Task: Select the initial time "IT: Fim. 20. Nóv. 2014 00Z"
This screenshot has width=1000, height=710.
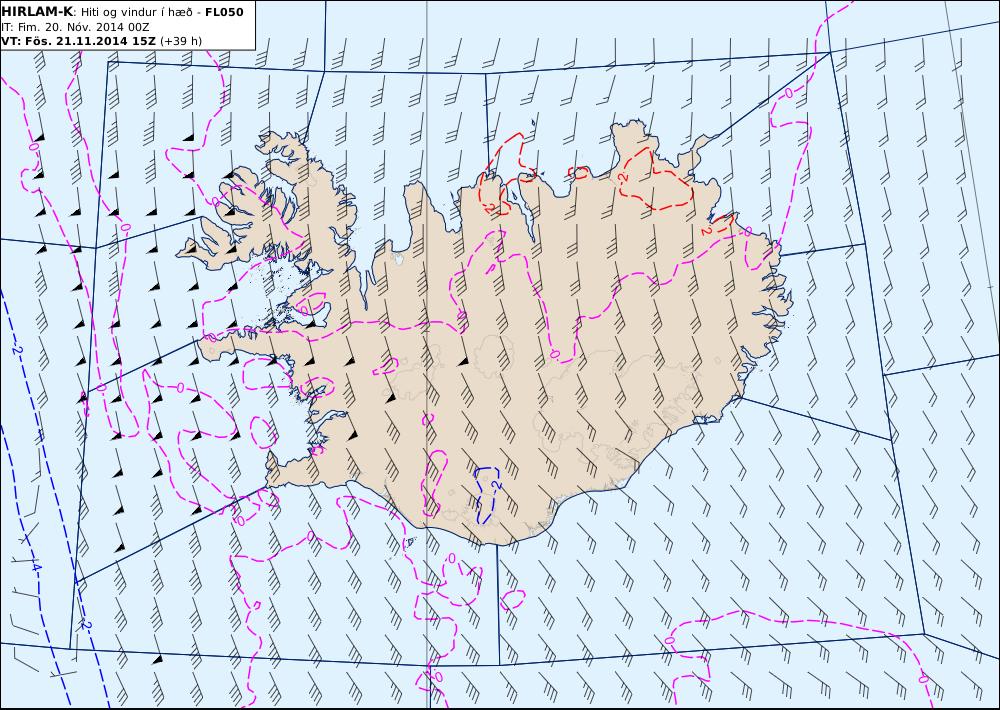Action: pos(75,27)
